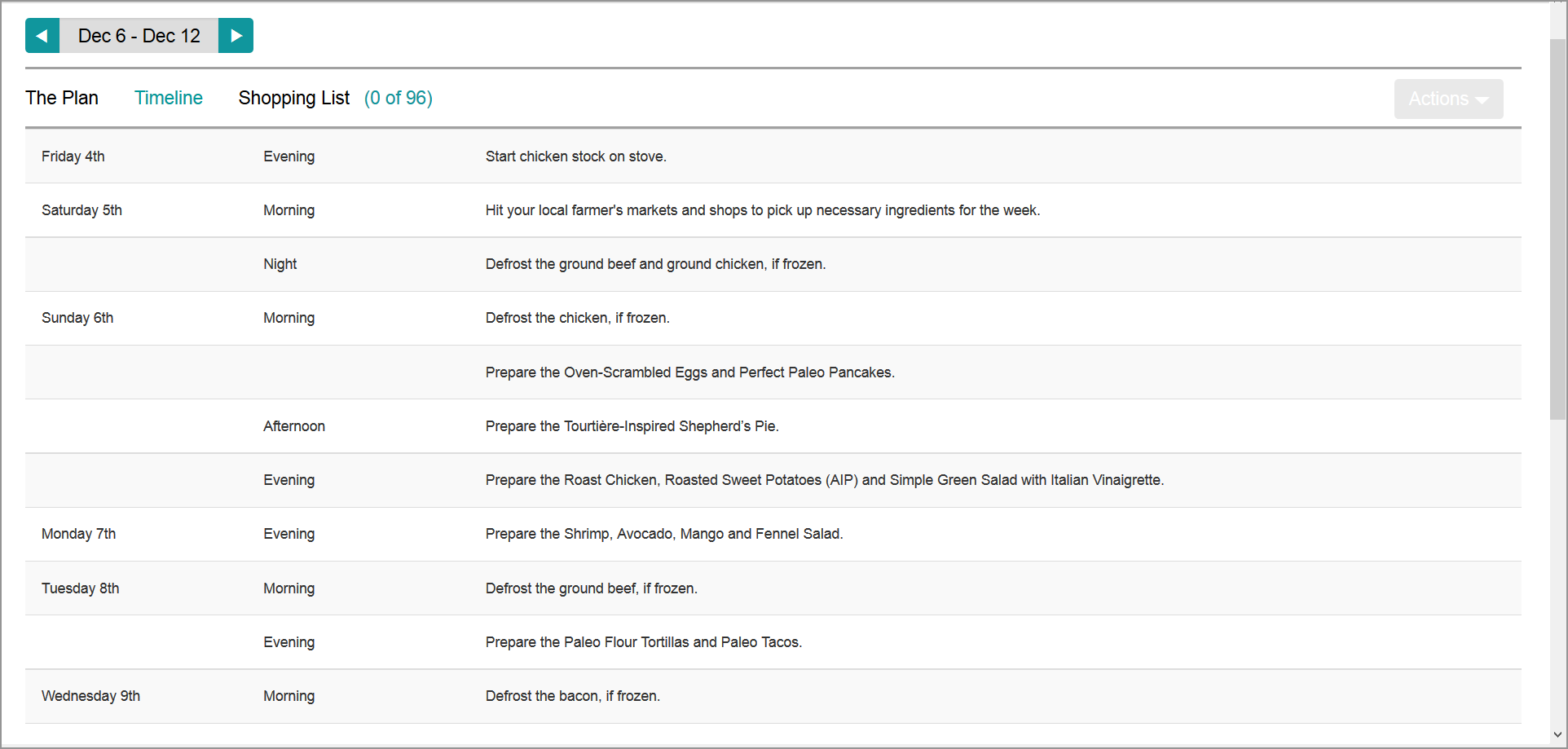1568x749 pixels.
Task: Click Evening in the Paleo Tacos row
Action: (x=289, y=642)
